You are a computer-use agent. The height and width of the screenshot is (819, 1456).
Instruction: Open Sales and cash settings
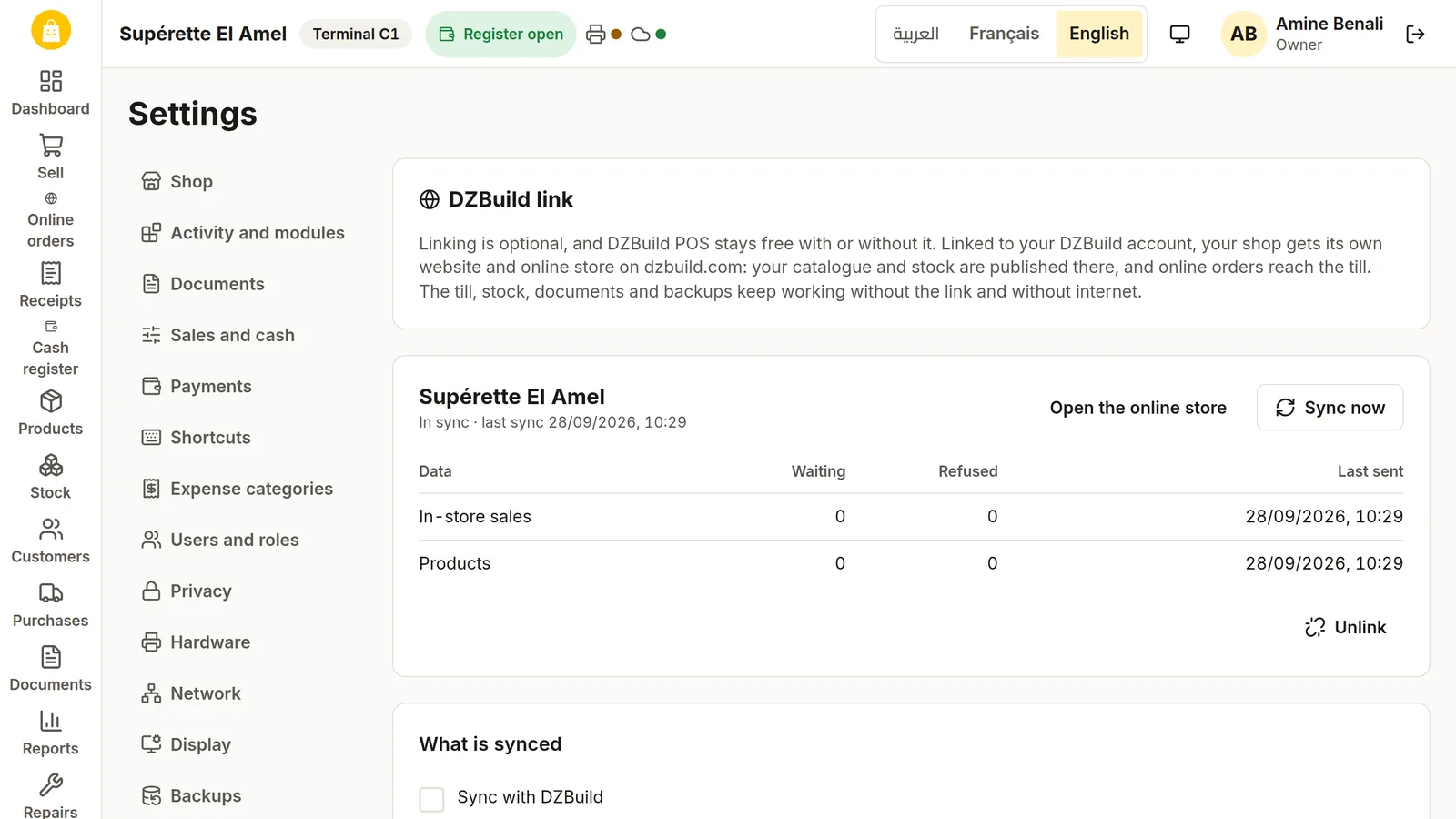tap(246, 335)
